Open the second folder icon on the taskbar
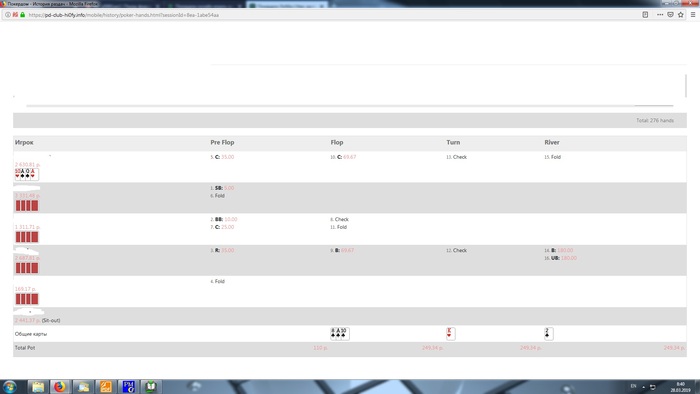The width and height of the screenshot is (700, 394). [x=83, y=386]
